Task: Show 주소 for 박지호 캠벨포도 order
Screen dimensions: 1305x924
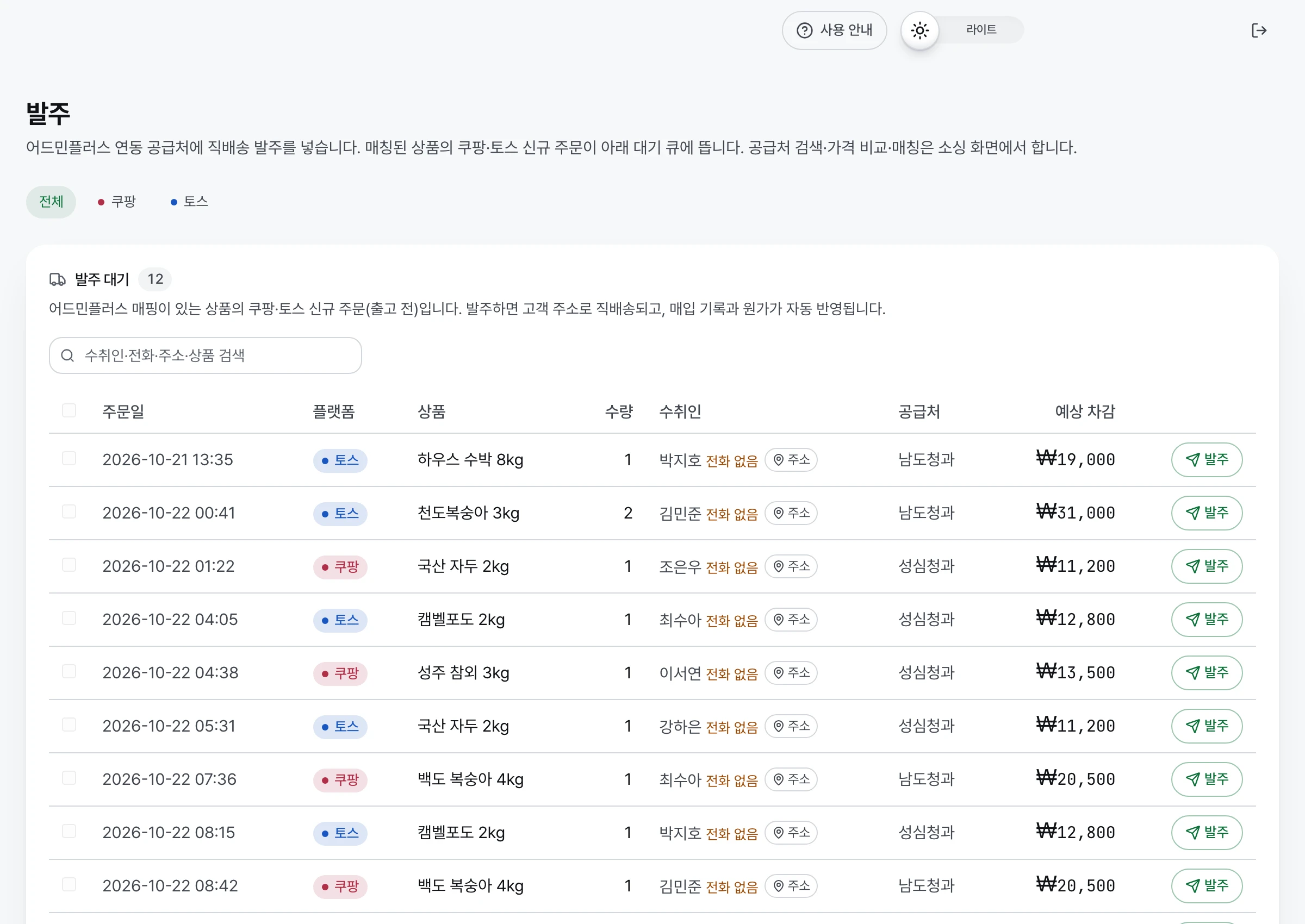Action: [x=791, y=833]
